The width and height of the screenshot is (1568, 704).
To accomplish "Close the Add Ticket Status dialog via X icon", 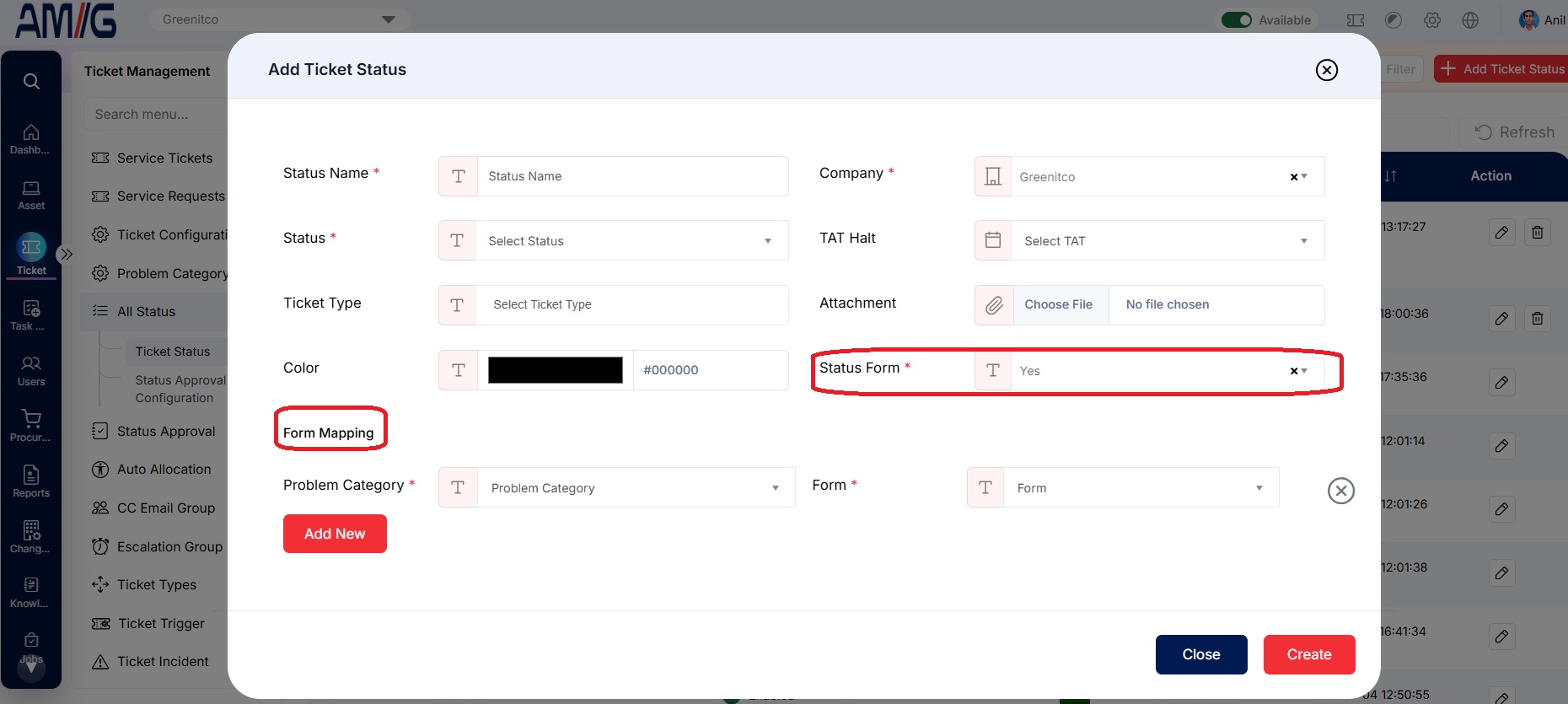I will coord(1327,70).
